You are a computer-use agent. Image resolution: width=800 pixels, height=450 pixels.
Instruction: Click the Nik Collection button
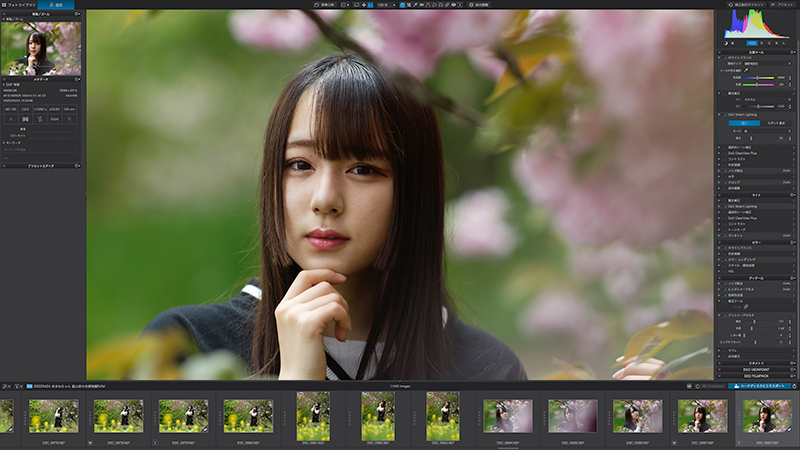710,386
